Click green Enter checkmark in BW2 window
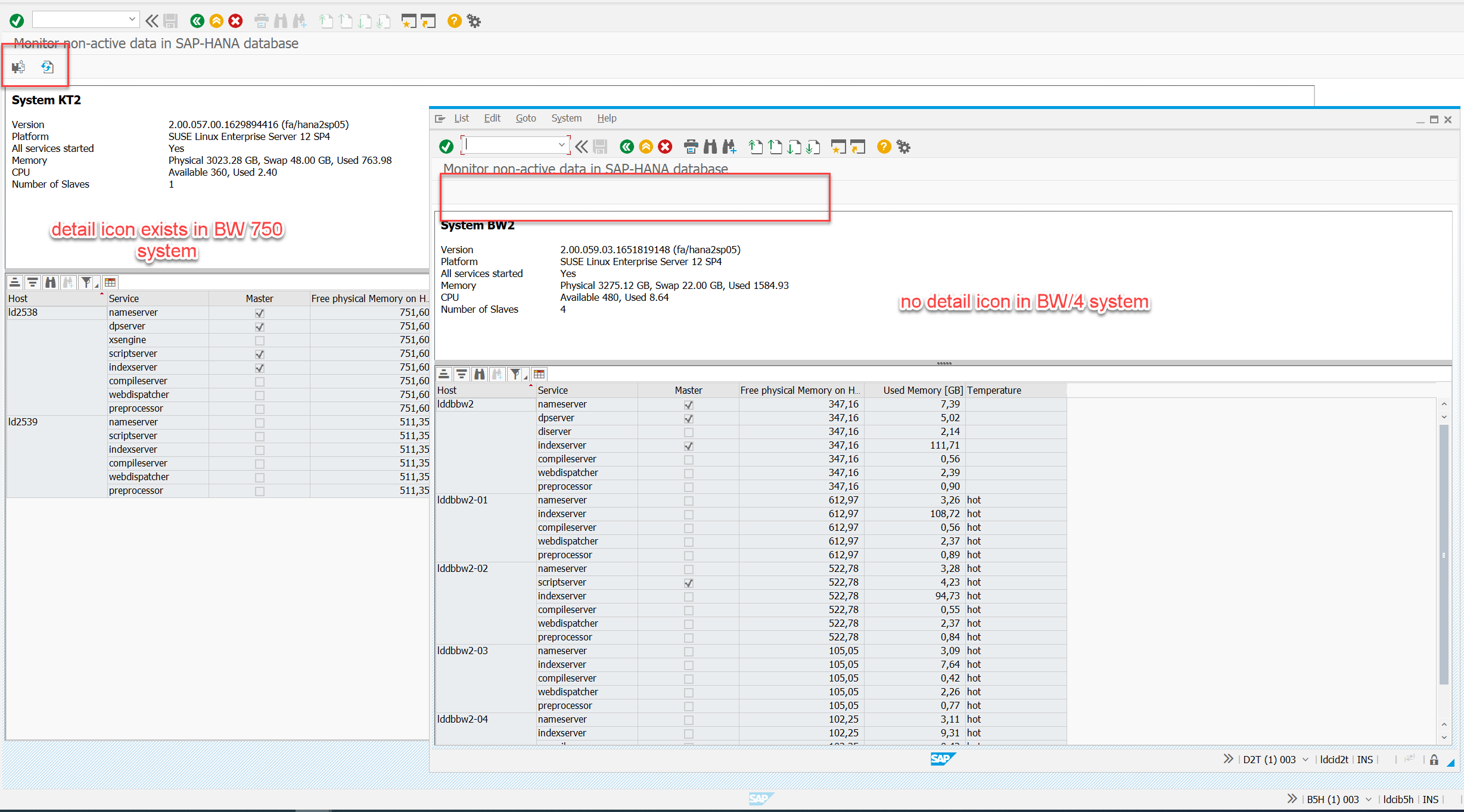Screen dimensions: 1464x812 [446, 147]
